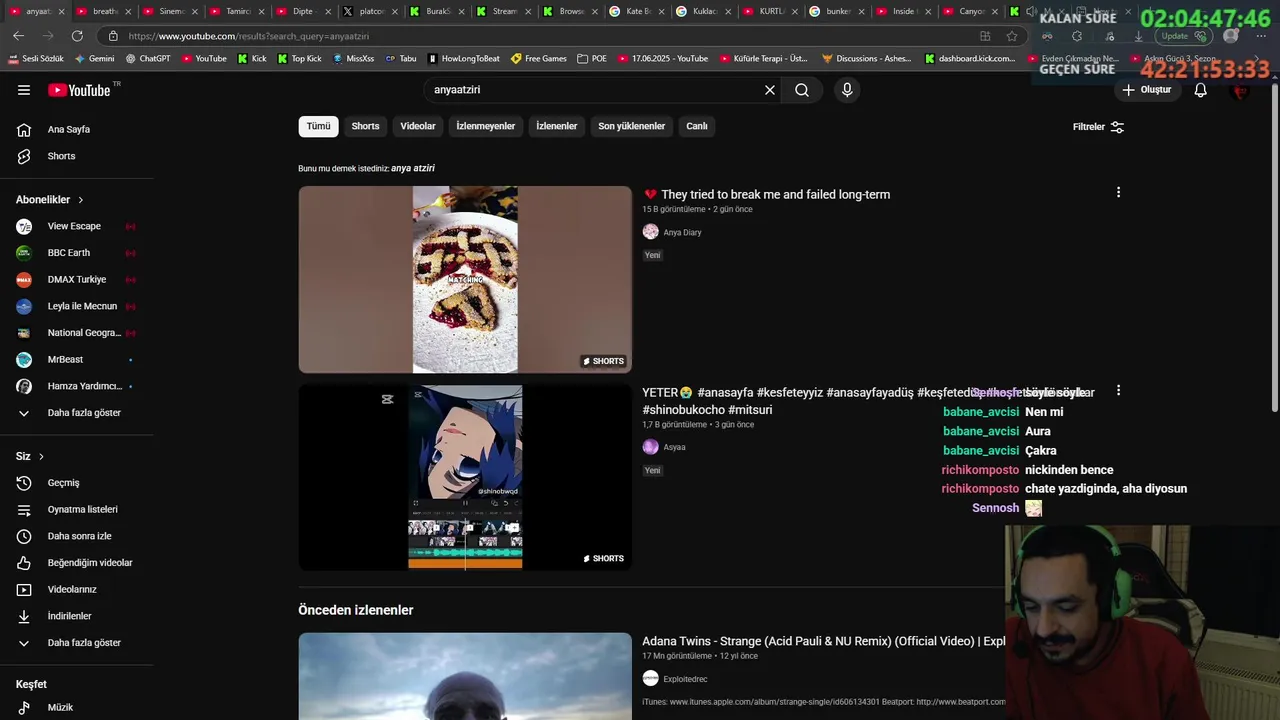
Task: Expand Daha fazla göster under subscriptions
Action: point(77,413)
